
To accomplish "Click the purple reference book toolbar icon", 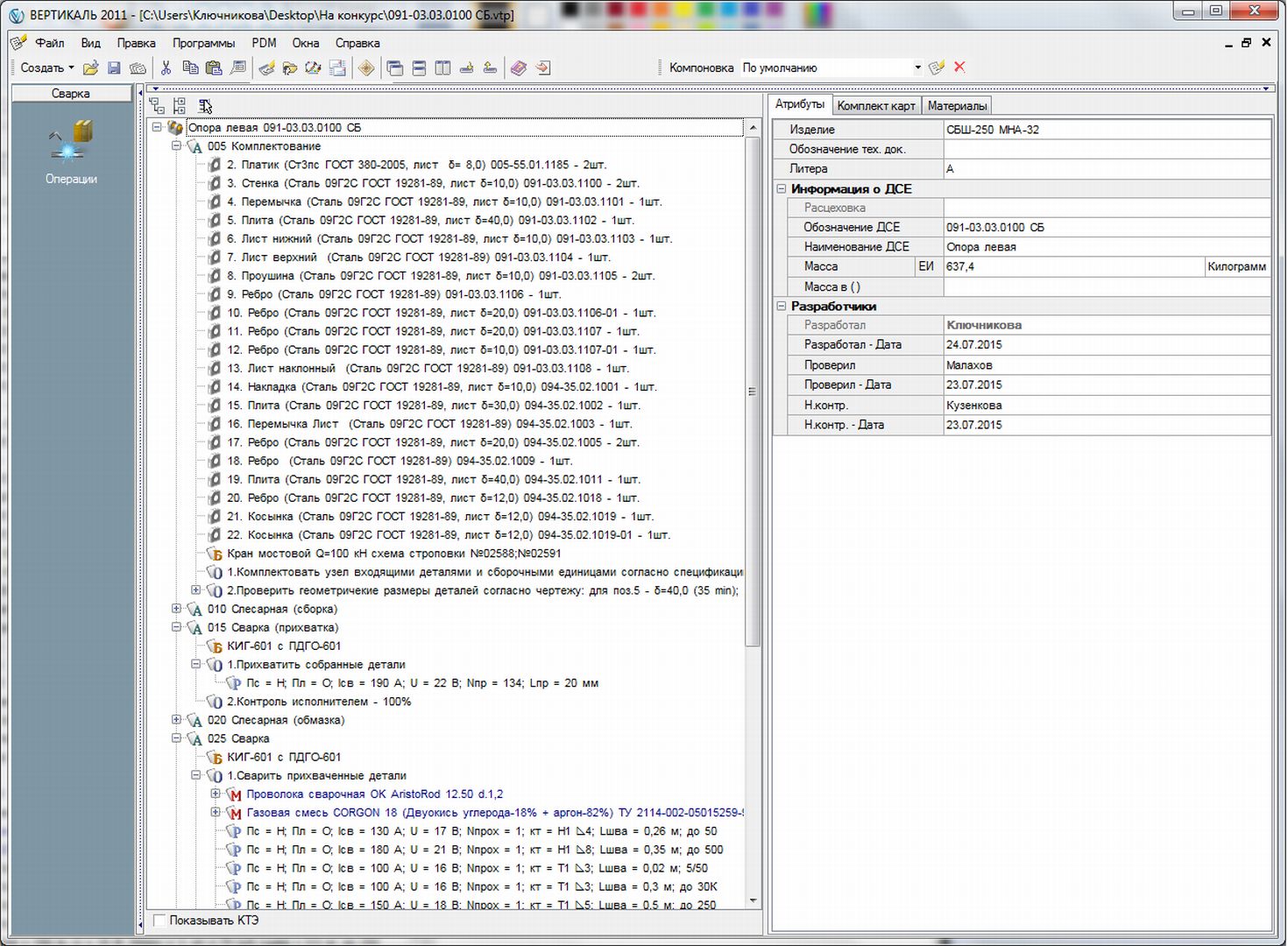I will point(519,67).
